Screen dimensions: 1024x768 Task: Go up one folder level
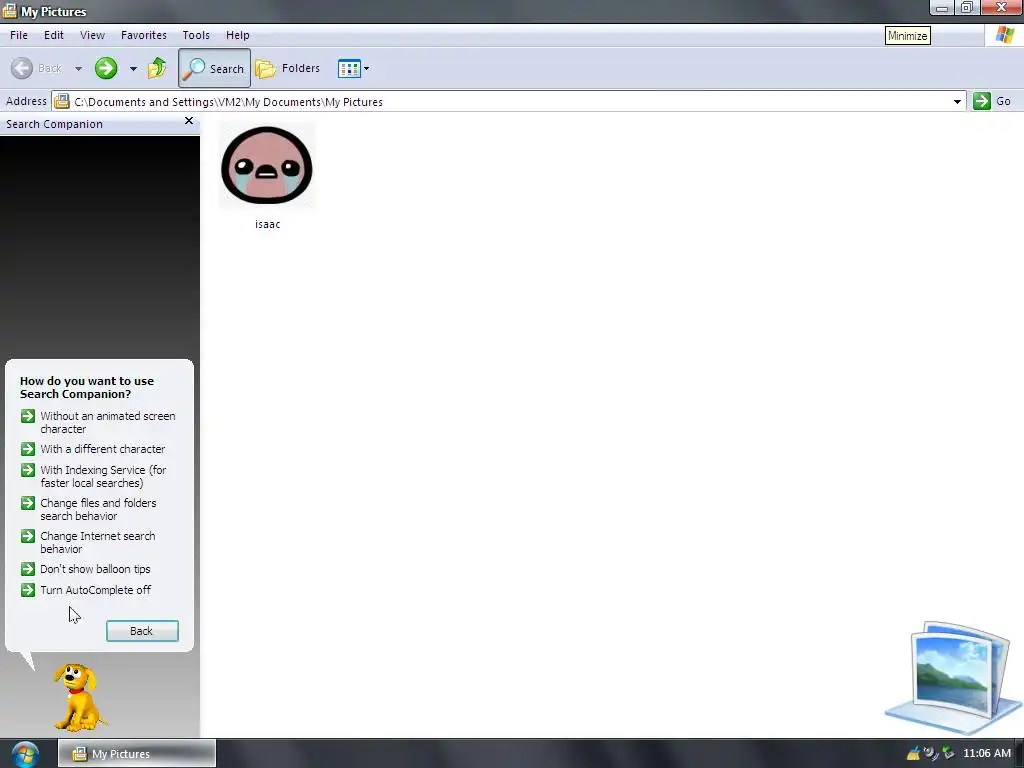[157, 68]
